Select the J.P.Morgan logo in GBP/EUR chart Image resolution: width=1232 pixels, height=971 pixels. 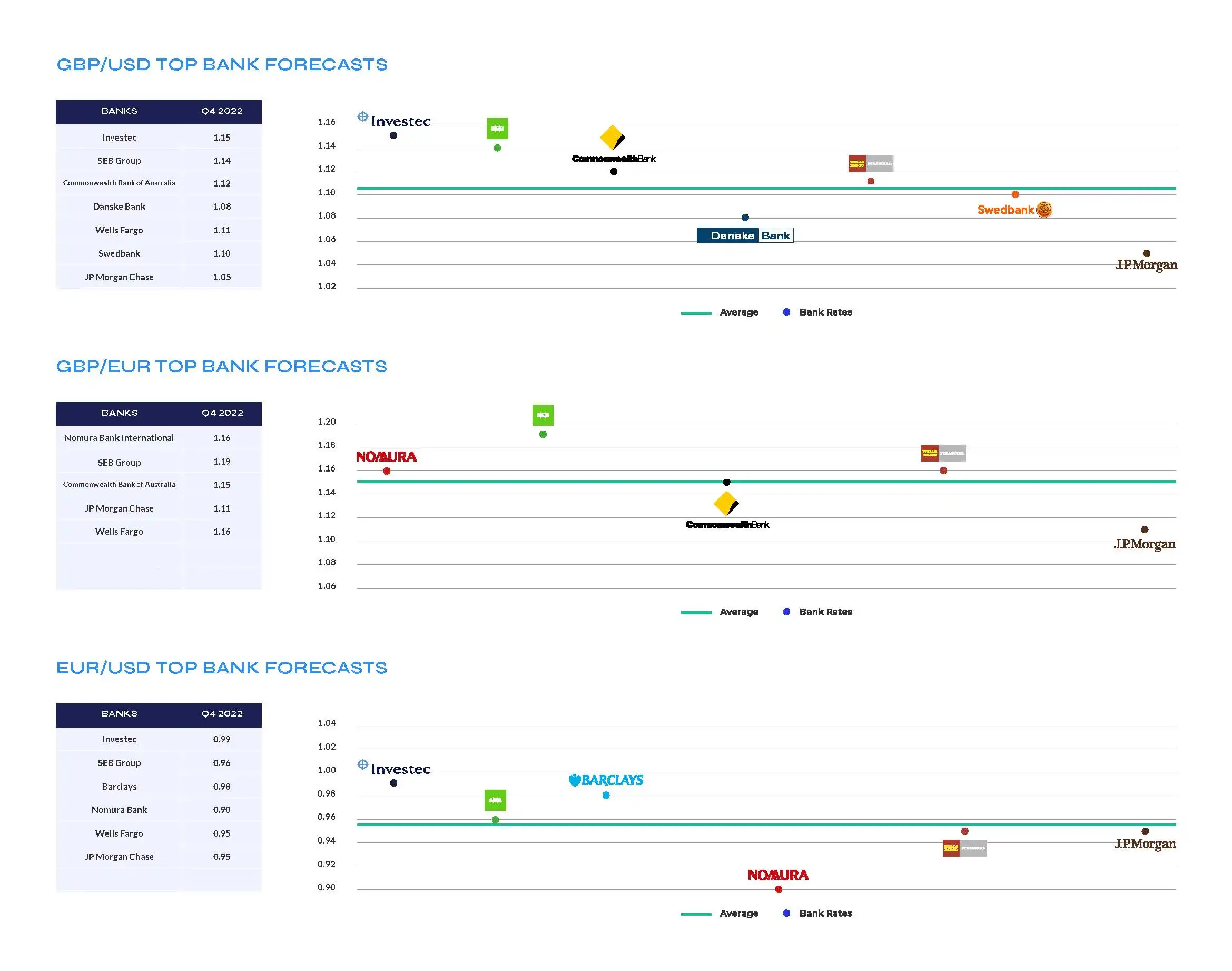[x=1145, y=544]
